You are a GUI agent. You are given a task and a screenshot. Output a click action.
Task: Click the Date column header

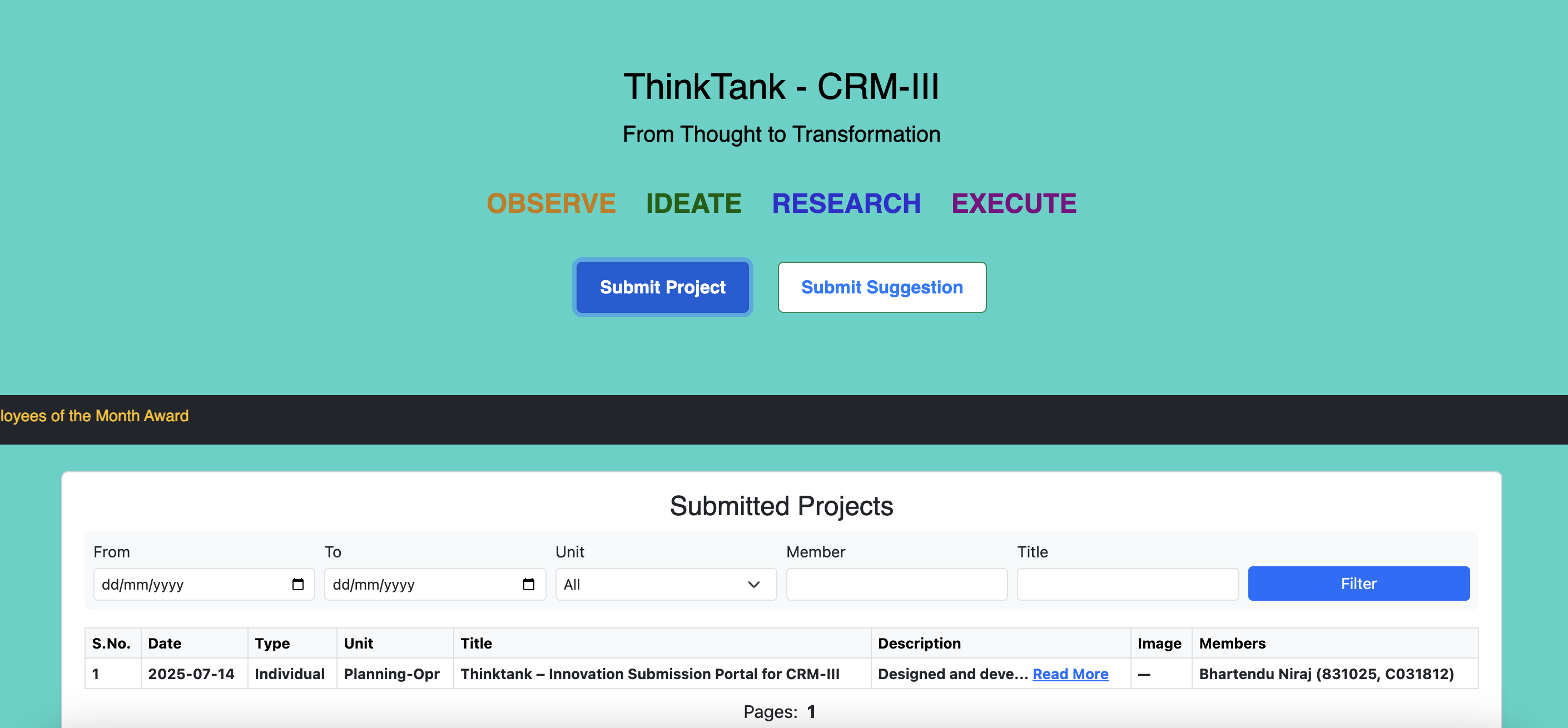pyautogui.click(x=165, y=644)
